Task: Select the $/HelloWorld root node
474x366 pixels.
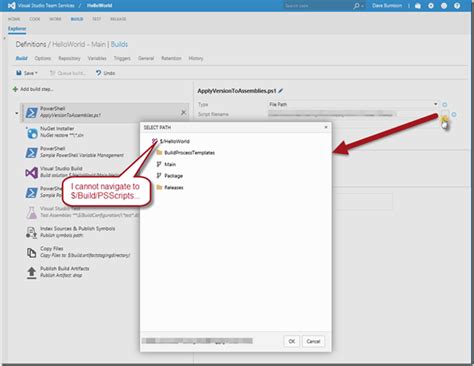Action: 171,141
